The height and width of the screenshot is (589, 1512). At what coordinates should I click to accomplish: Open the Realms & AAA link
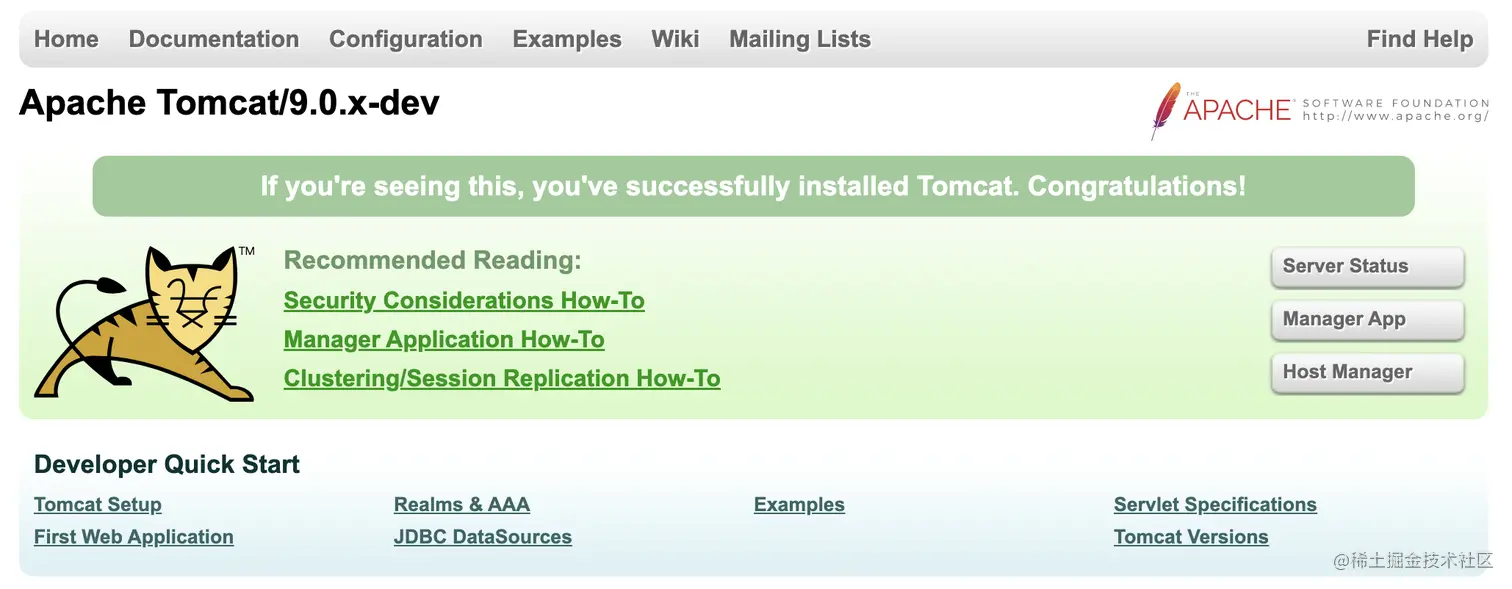tap(462, 505)
